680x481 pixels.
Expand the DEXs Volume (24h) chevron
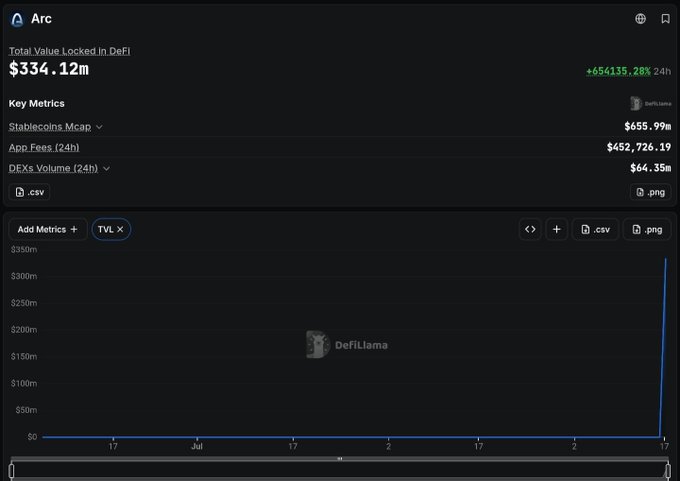pos(106,168)
